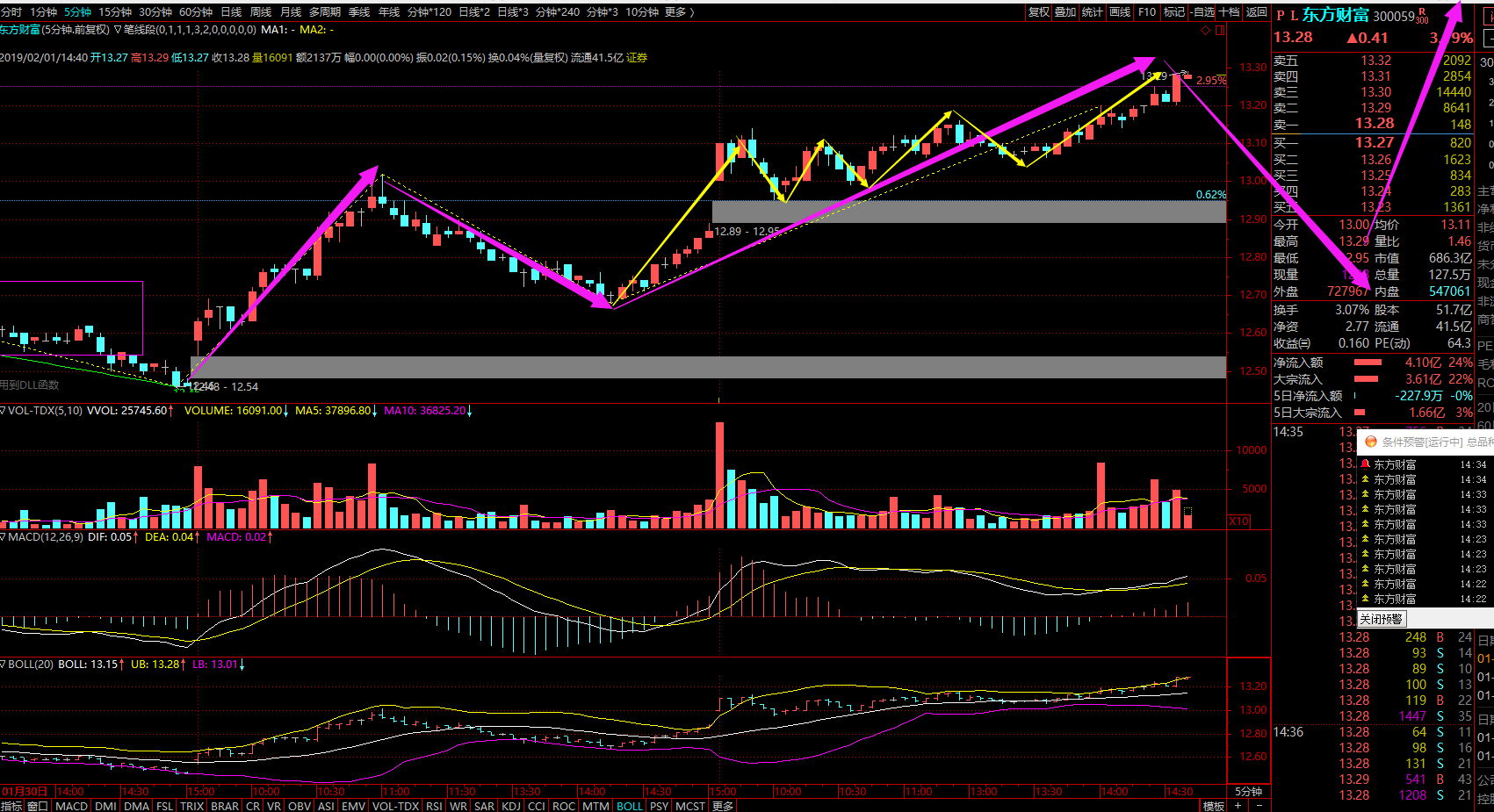The image size is (1494, 812).
Task: Expand VOL-TDX indicator dropdown triangle
Action: point(4,410)
